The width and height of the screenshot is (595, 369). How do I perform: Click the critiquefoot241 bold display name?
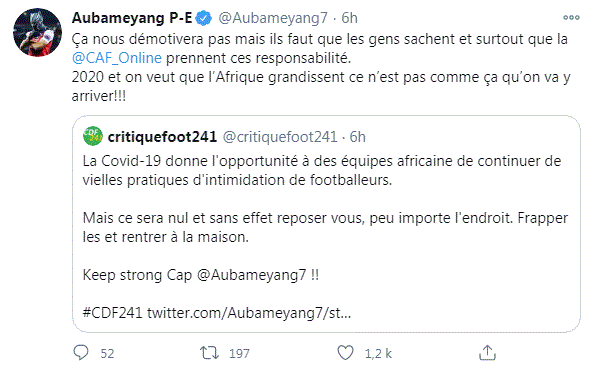(x=162, y=137)
